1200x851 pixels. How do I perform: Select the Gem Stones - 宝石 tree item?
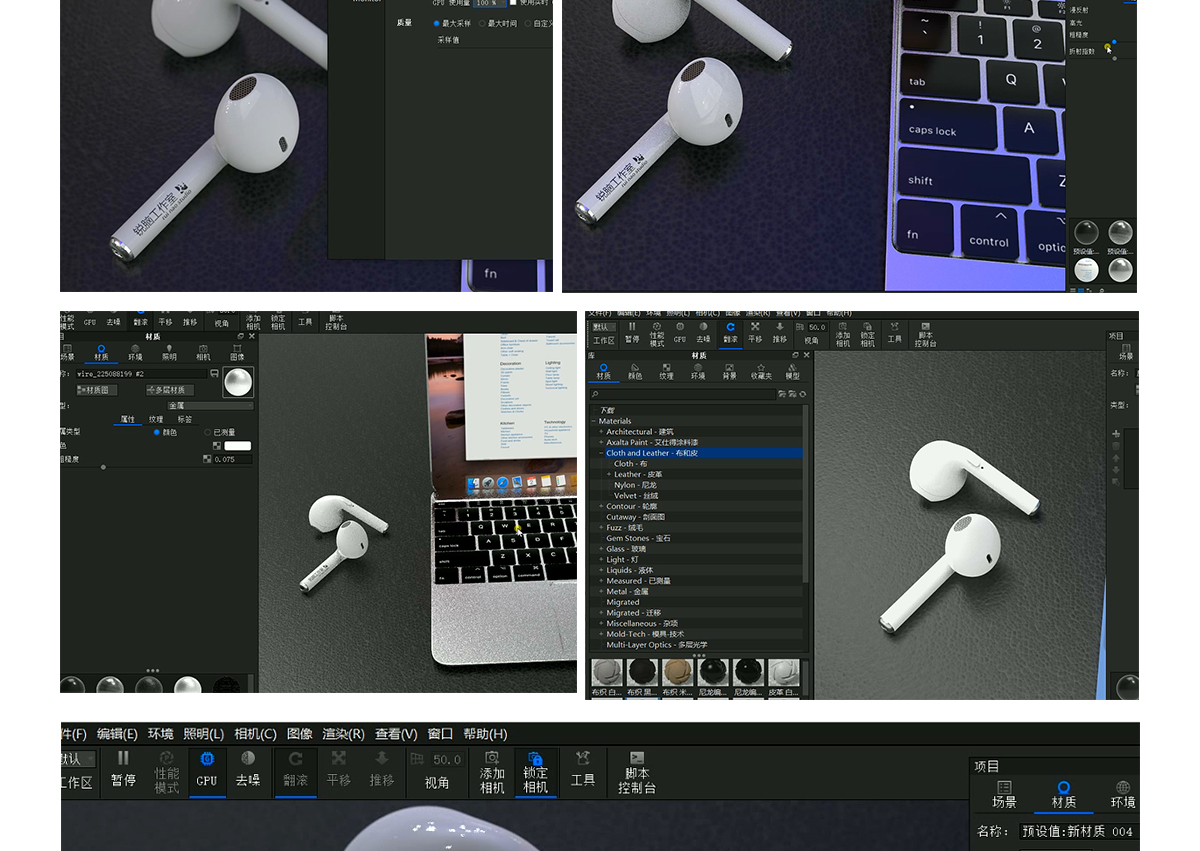(638, 538)
